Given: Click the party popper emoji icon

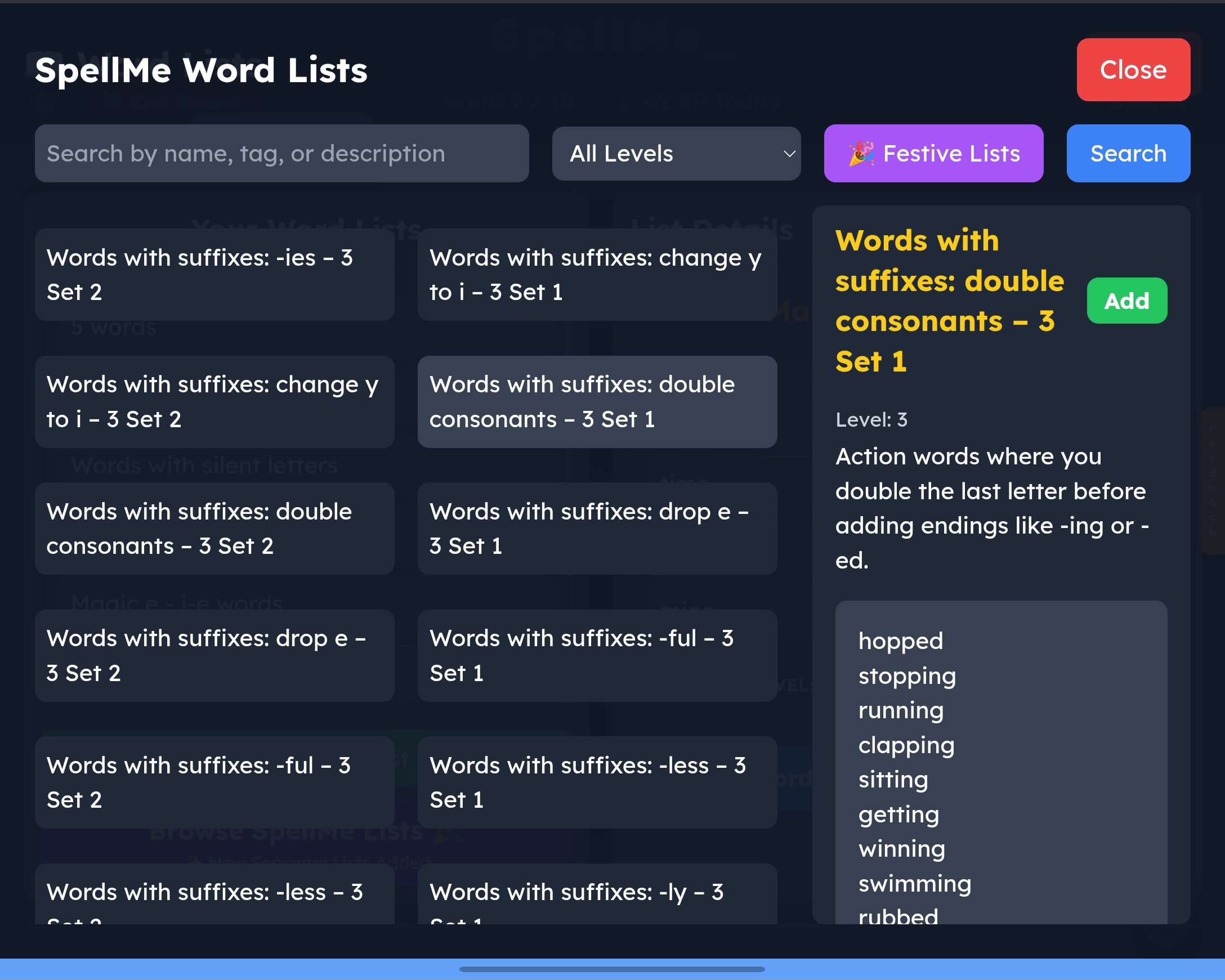Looking at the screenshot, I should pyautogui.click(x=861, y=154).
